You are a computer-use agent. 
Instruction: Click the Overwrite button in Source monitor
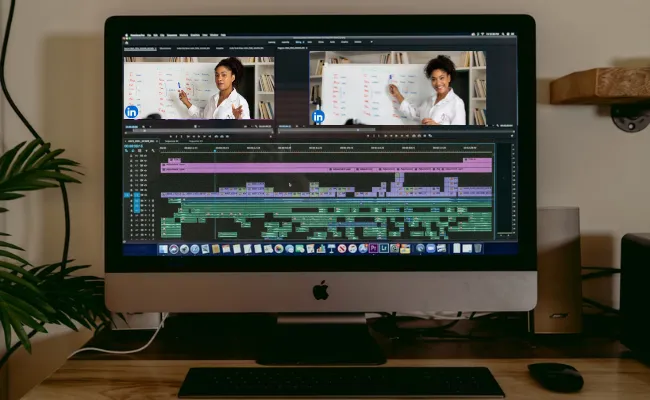(222, 136)
